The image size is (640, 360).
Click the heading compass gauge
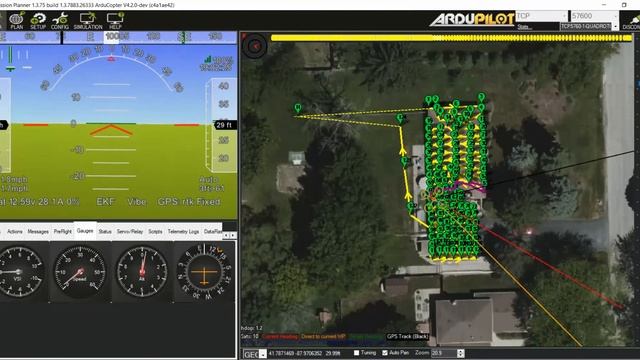(204, 272)
